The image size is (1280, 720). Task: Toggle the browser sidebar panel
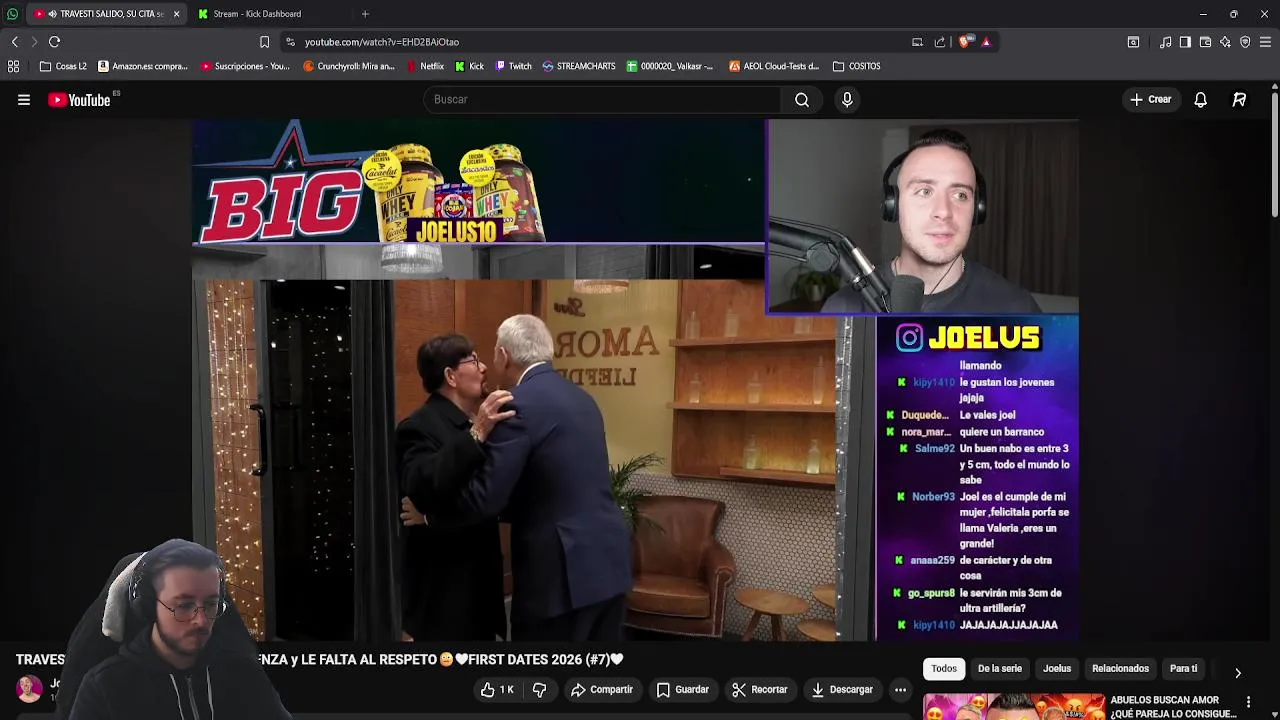(x=1185, y=42)
